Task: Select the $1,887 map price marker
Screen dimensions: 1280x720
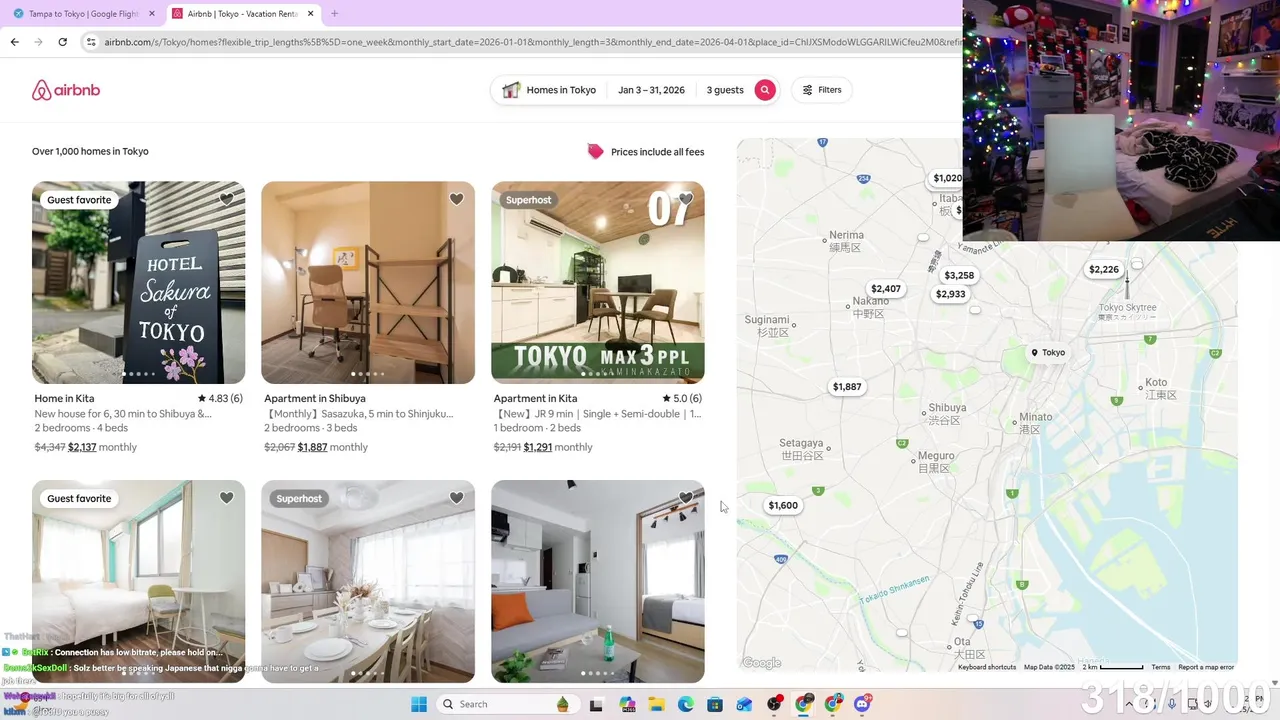Action: click(847, 387)
